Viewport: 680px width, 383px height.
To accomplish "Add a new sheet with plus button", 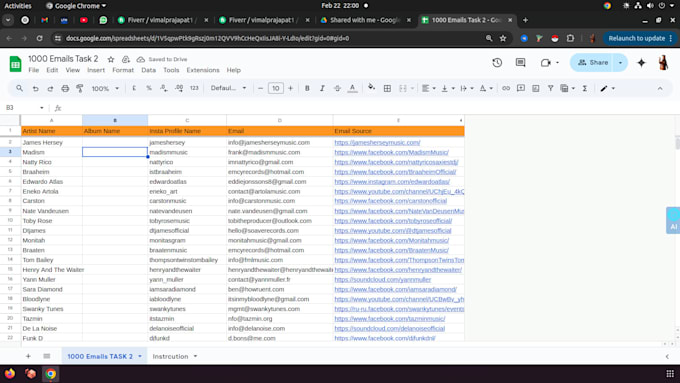I will 28,356.
